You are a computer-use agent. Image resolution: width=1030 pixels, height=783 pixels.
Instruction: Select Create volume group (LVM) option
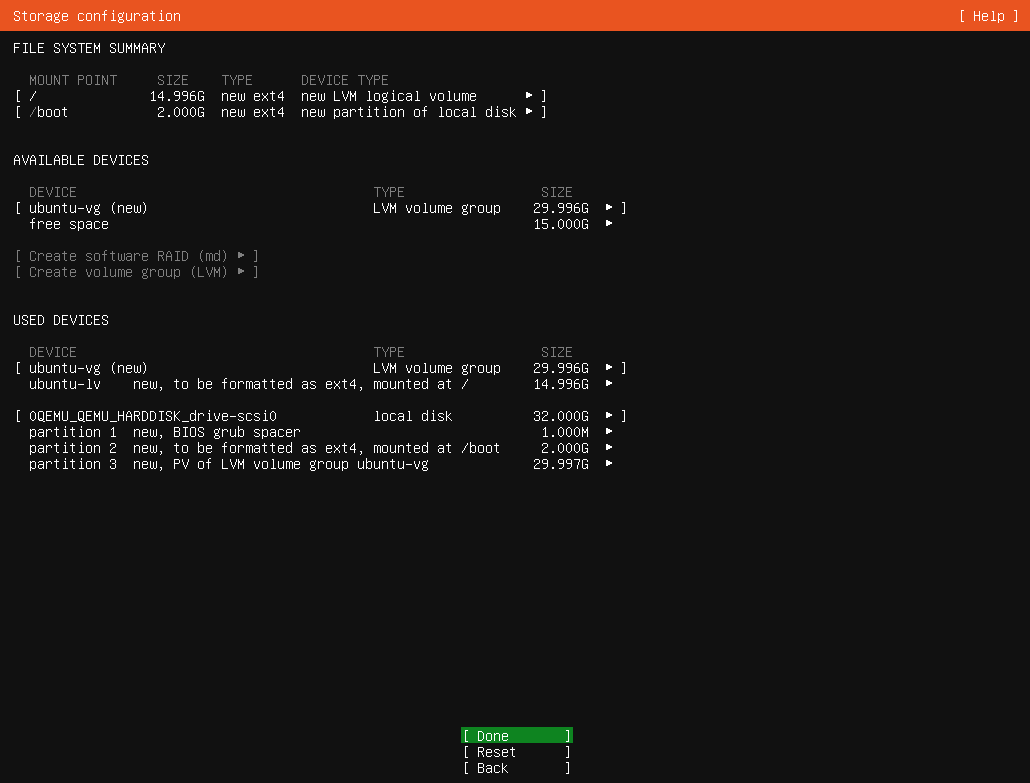click(137, 272)
